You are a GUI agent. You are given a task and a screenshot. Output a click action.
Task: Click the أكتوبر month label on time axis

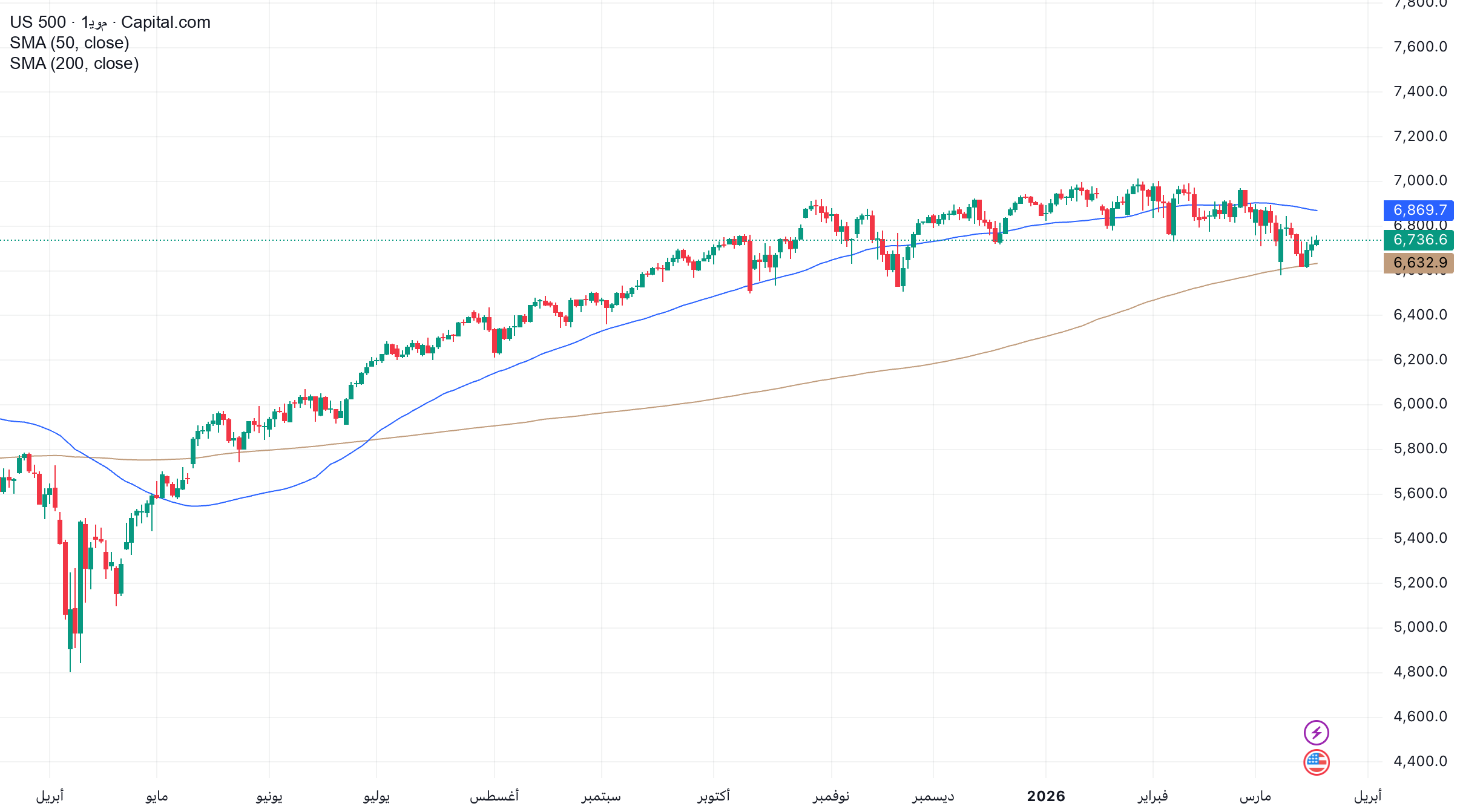(714, 796)
